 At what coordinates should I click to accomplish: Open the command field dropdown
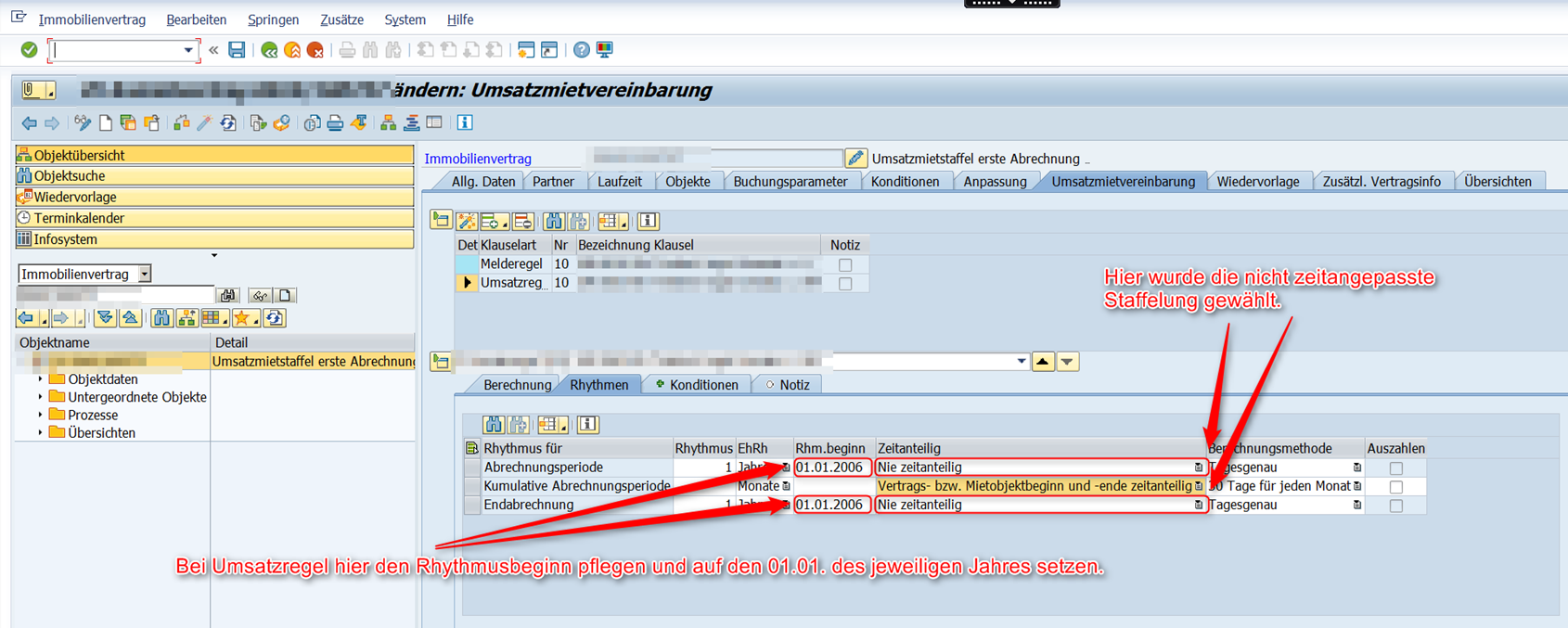click(188, 50)
